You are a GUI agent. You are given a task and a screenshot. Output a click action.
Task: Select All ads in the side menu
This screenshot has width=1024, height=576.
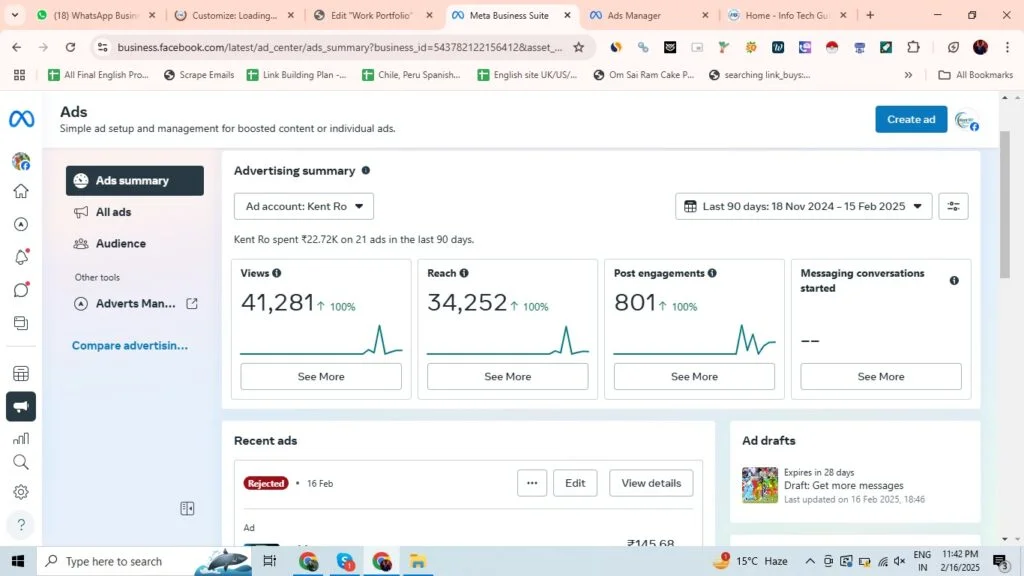113,212
